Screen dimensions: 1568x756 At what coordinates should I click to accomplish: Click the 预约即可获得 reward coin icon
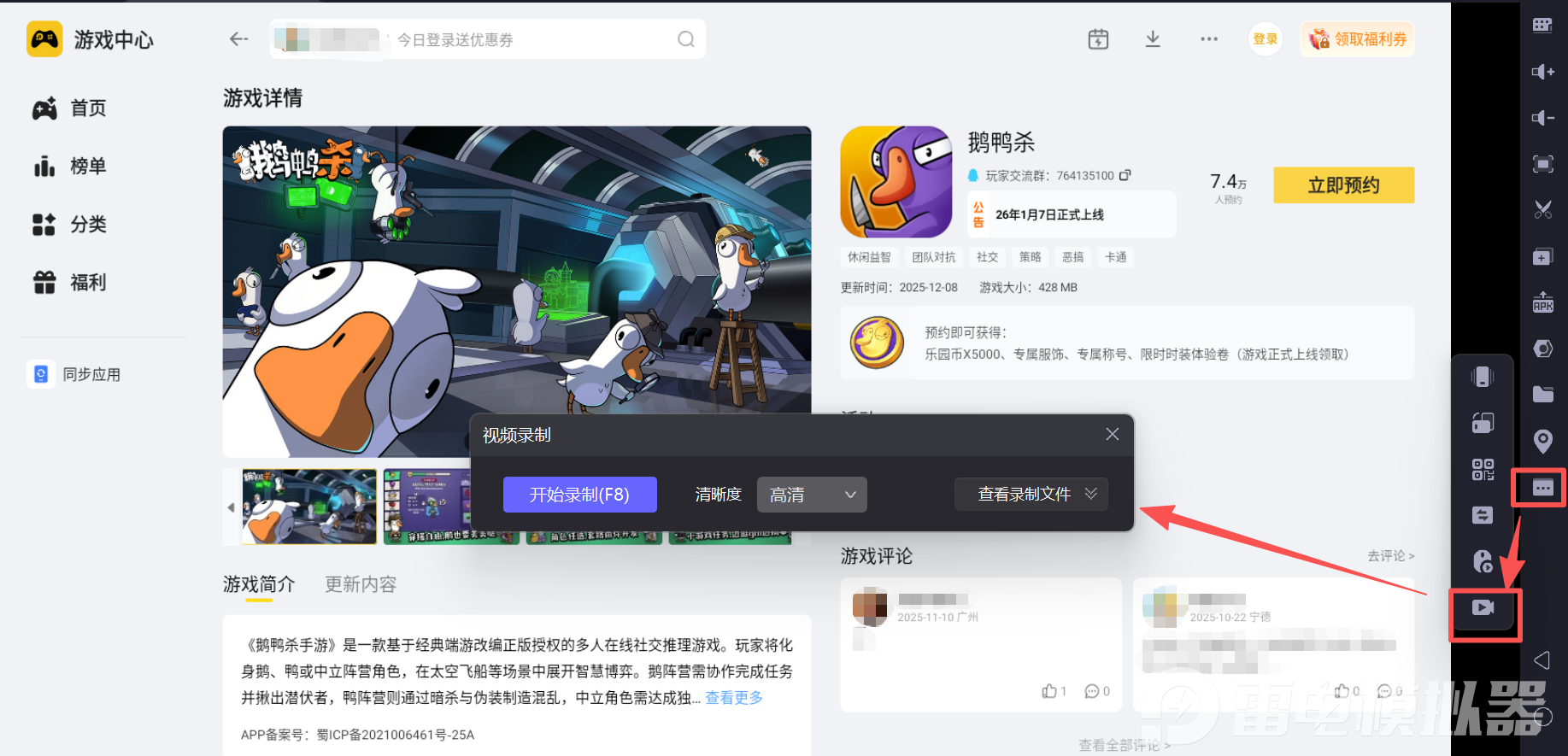pyautogui.click(x=877, y=343)
